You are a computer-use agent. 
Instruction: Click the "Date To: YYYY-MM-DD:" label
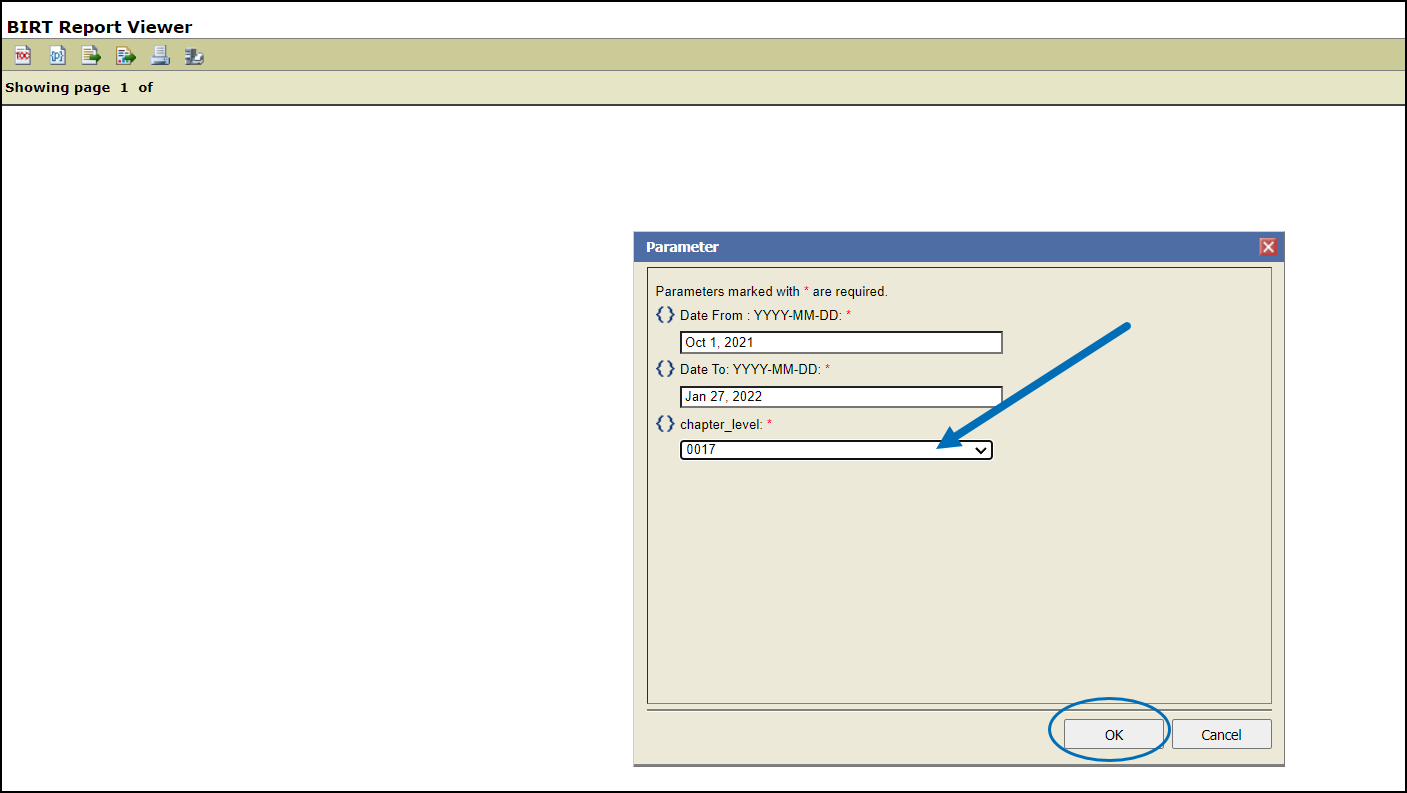click(x=751, y=369)
